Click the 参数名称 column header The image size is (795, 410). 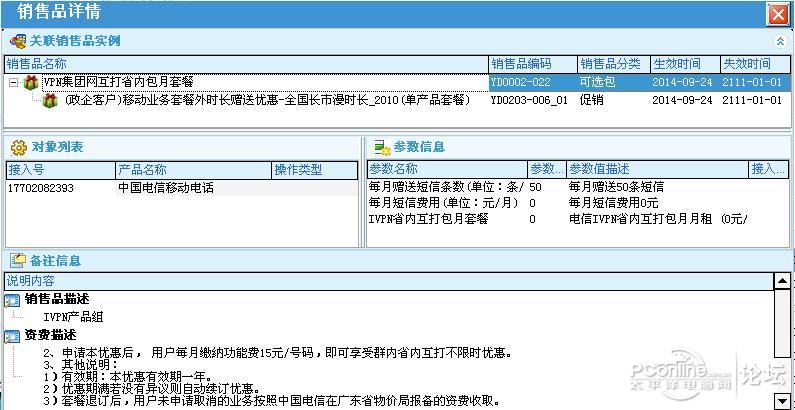click(447, 169)
